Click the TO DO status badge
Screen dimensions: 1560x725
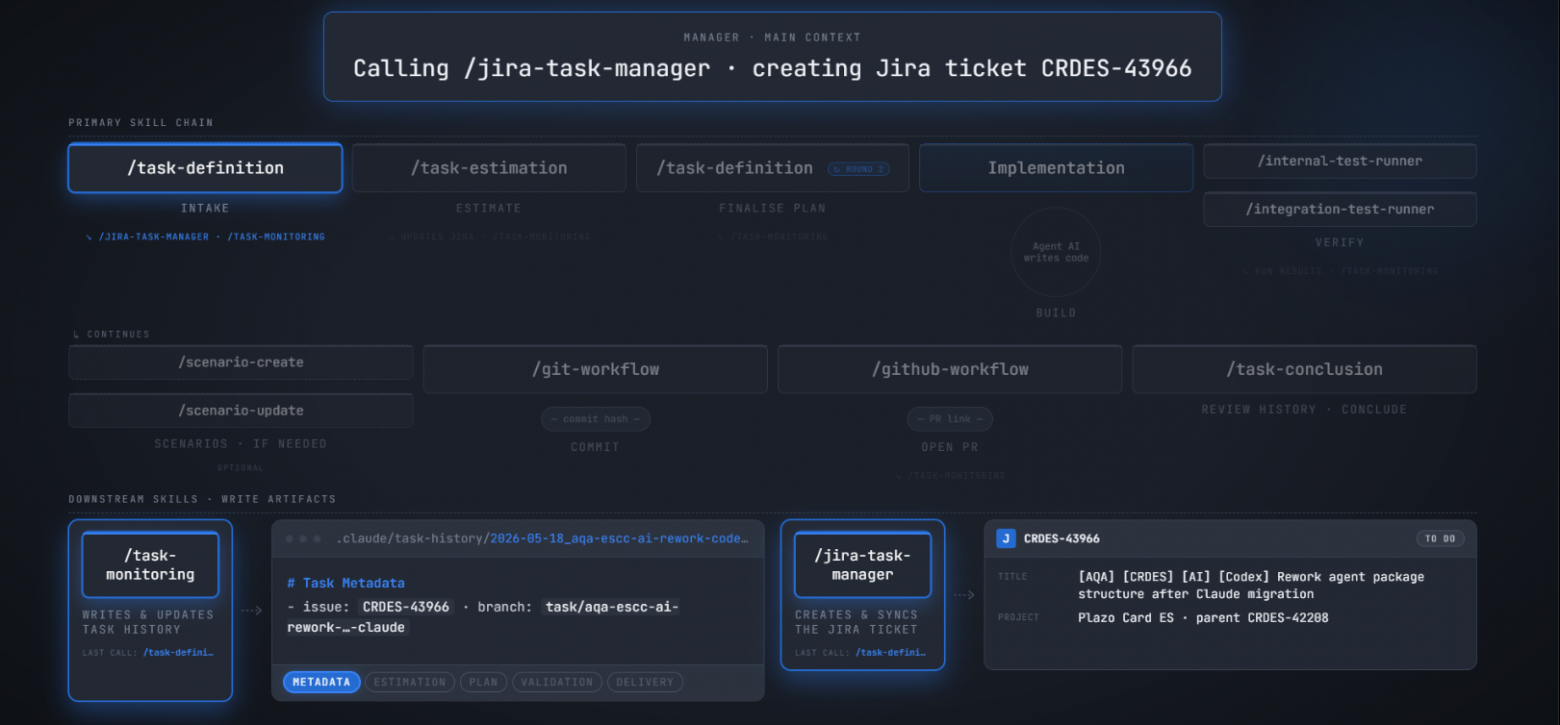1440,539
